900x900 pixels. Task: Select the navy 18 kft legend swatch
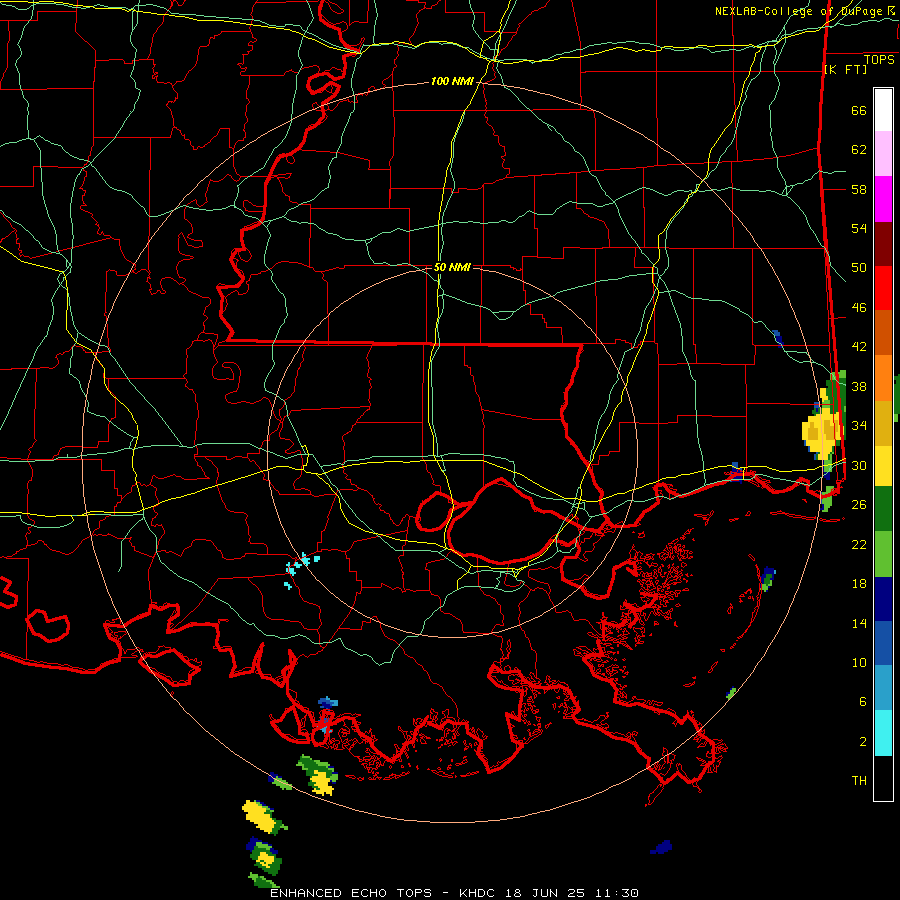coord(883,599)
